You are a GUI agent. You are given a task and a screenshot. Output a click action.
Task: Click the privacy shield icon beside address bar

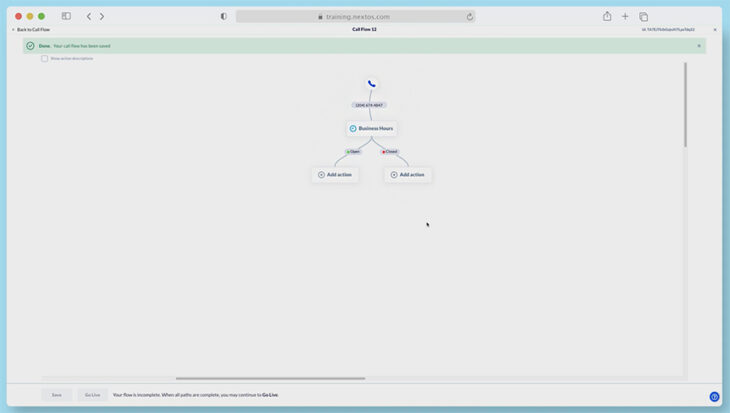[223, 16]
